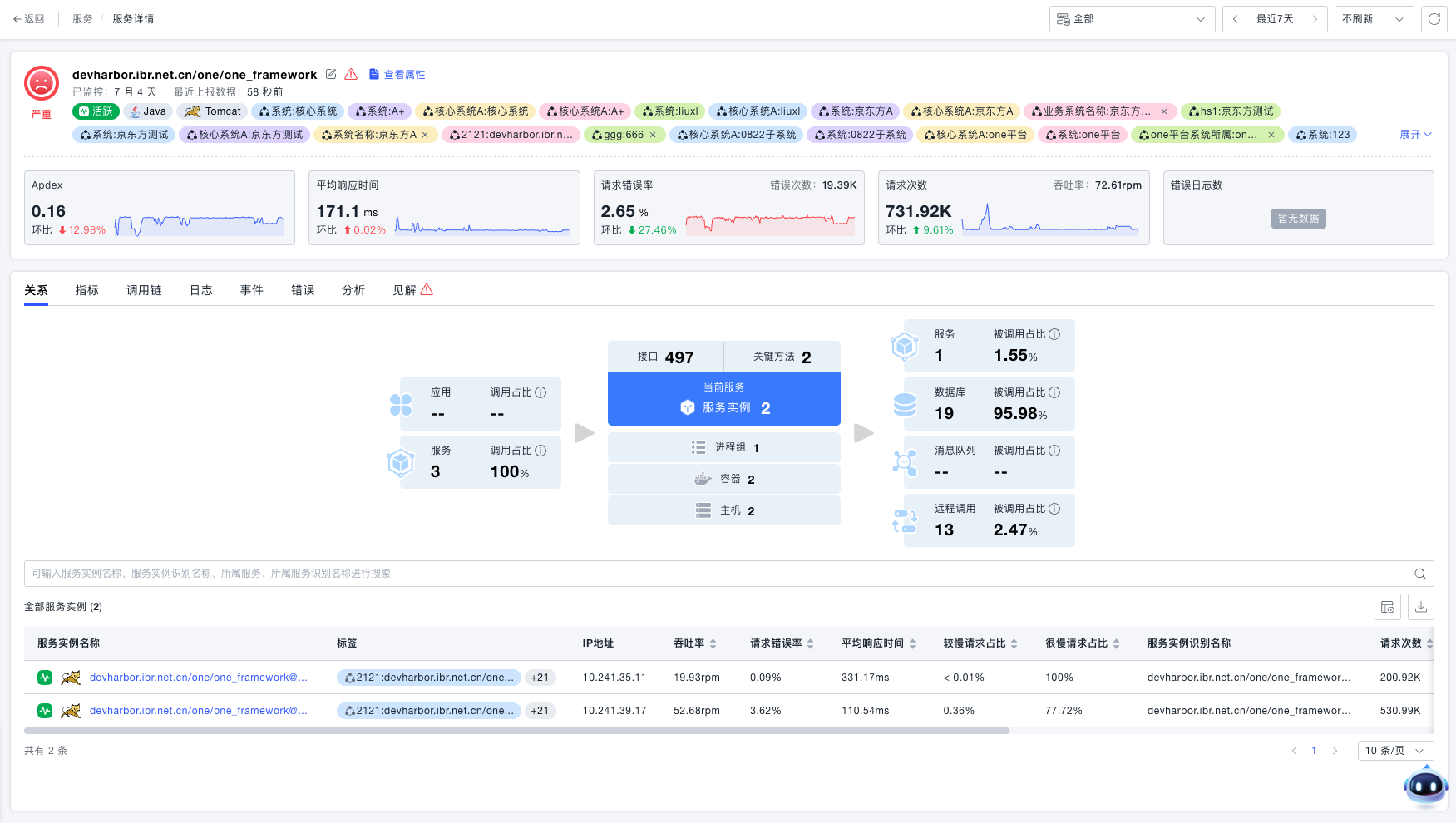1456x823 pixels.
Task: Expand the tag list with 展开
Action: click(1415, 135)
